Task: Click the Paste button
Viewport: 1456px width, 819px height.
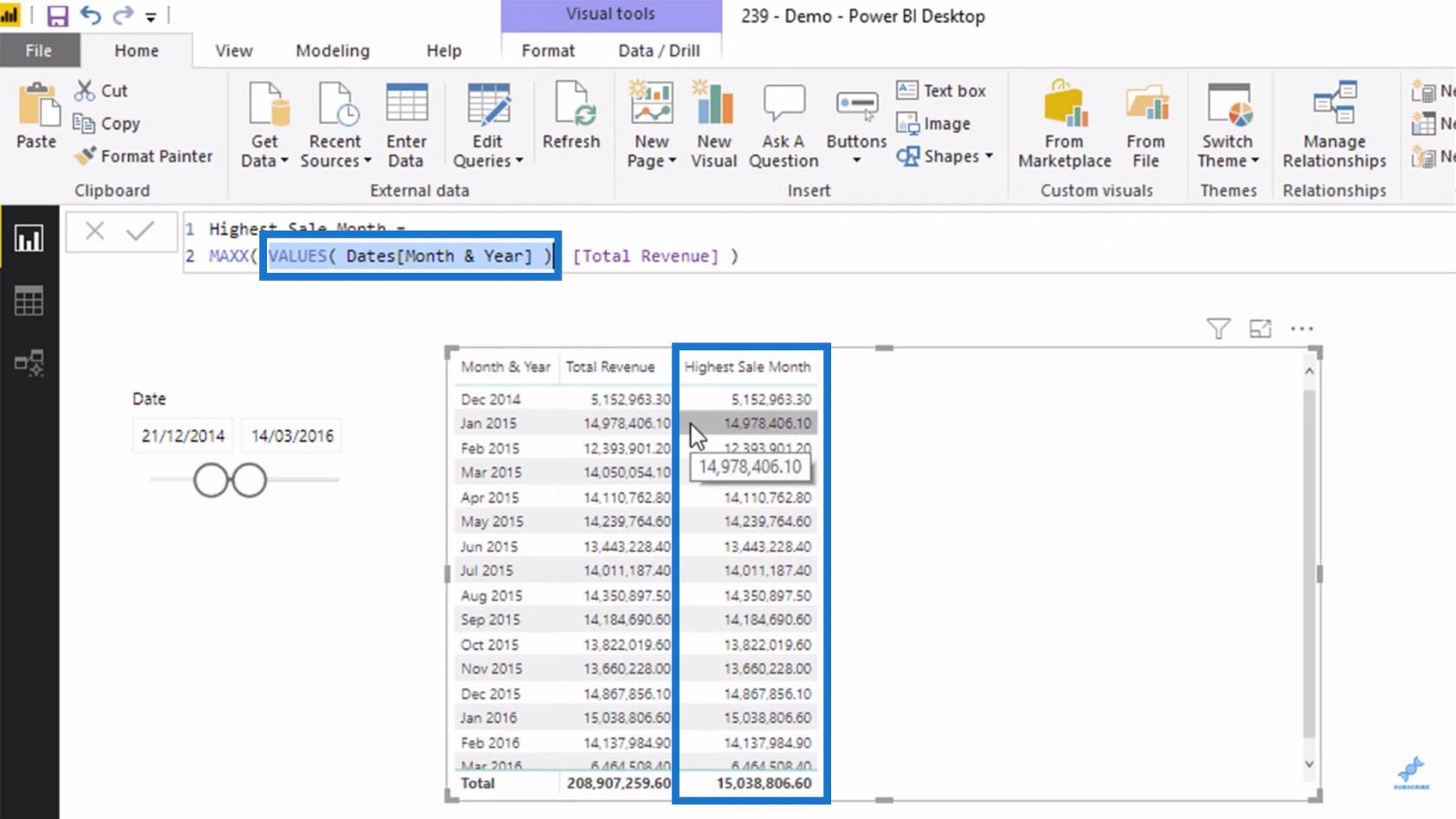Action: (x=36, y=115)
